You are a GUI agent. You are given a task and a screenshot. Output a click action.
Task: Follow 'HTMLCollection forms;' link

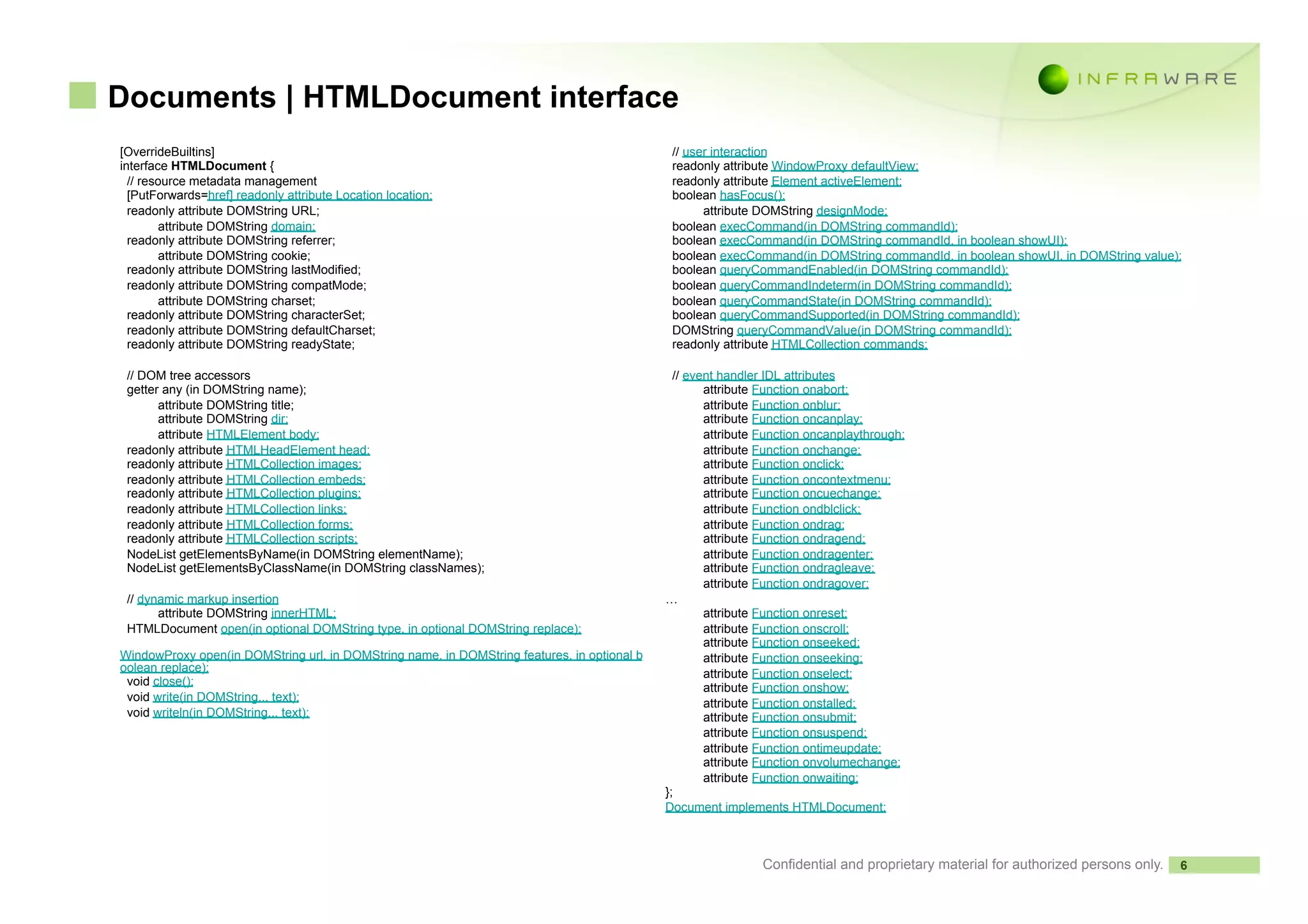point(289,524)
